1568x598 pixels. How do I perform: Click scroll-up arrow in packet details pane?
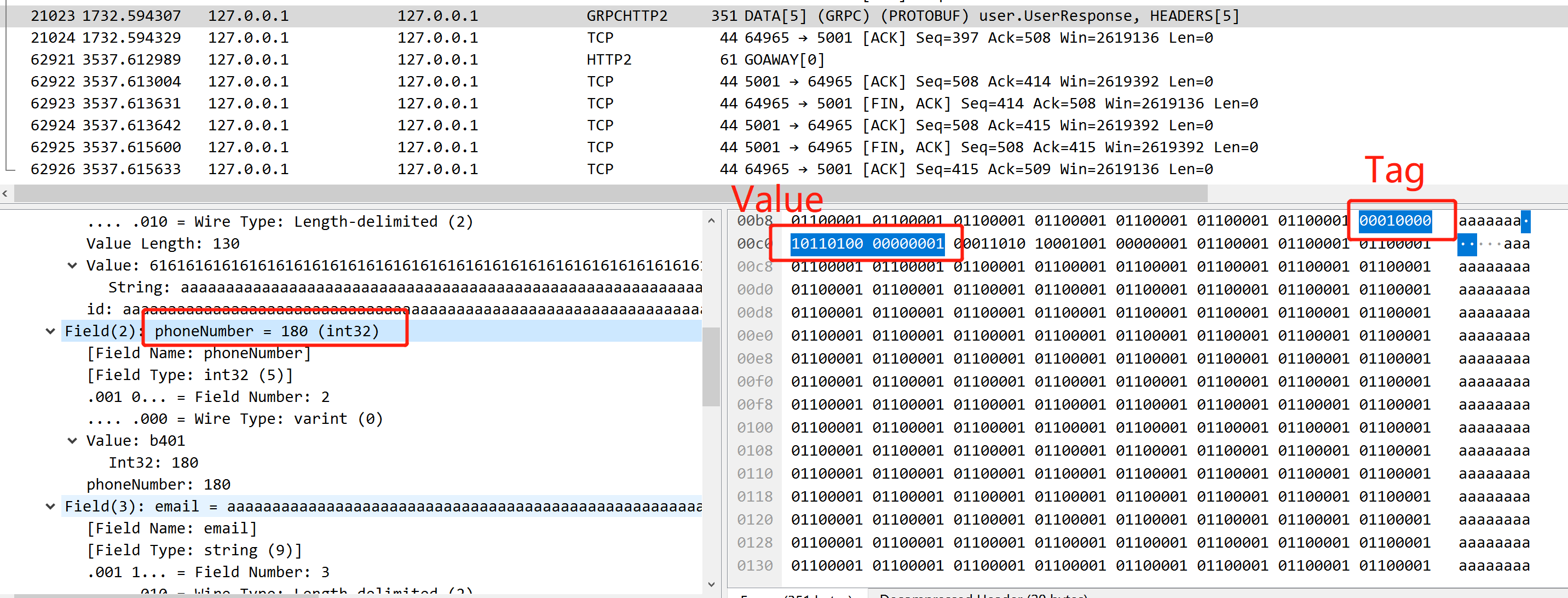(x=711, y=221)
